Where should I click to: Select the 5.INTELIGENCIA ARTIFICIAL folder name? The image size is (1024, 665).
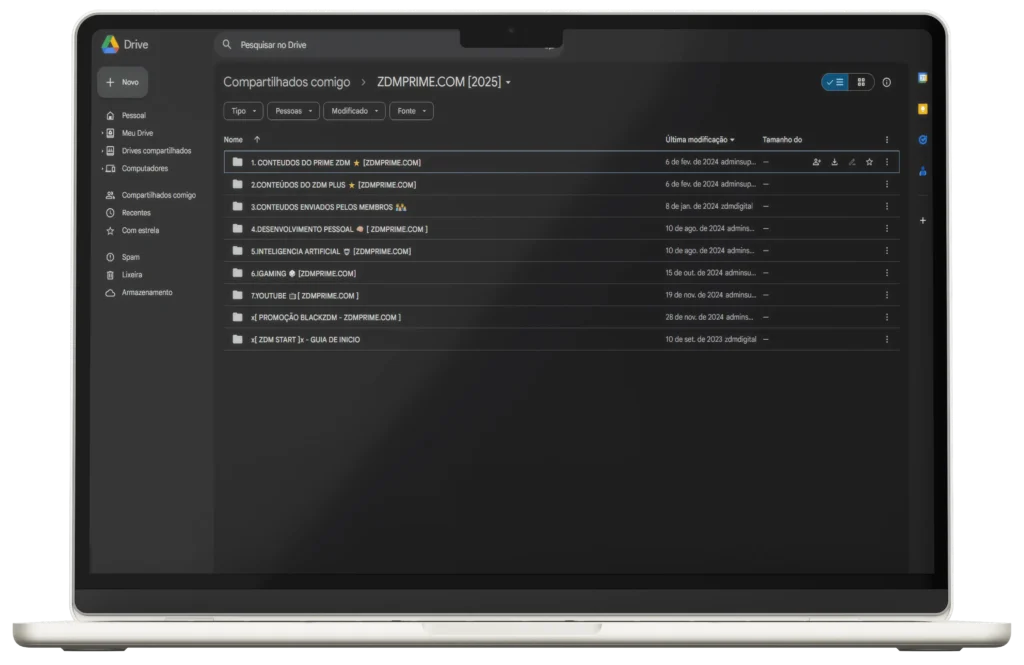pyautogui.click(x=331, y=251)
